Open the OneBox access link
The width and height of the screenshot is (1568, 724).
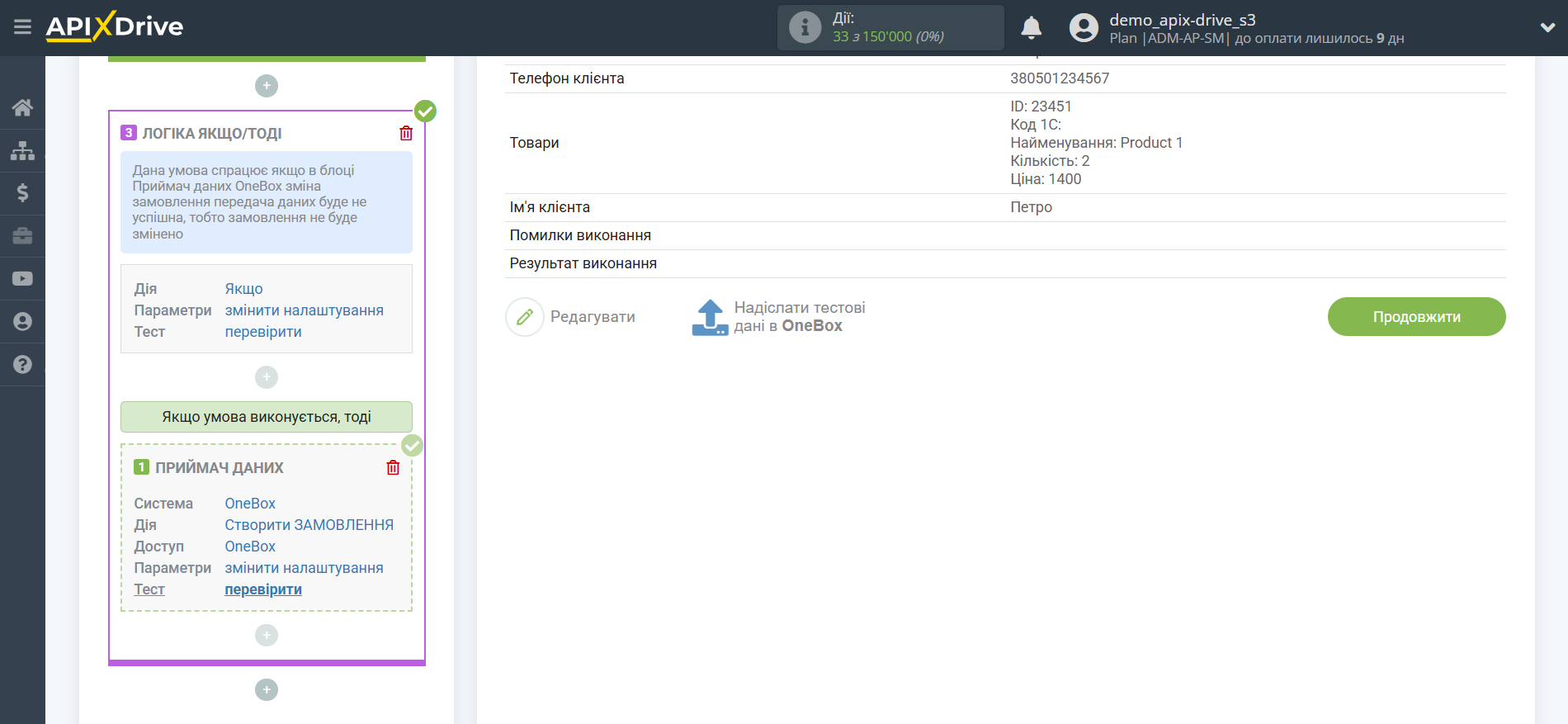coord(250,547)
